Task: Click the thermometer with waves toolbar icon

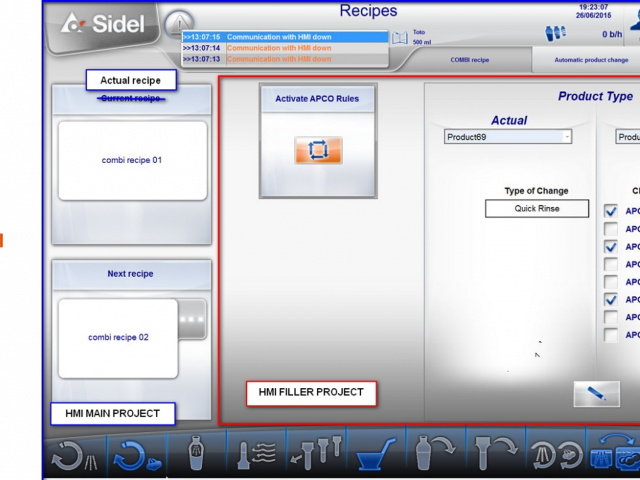Action: (x=256, y=455)
